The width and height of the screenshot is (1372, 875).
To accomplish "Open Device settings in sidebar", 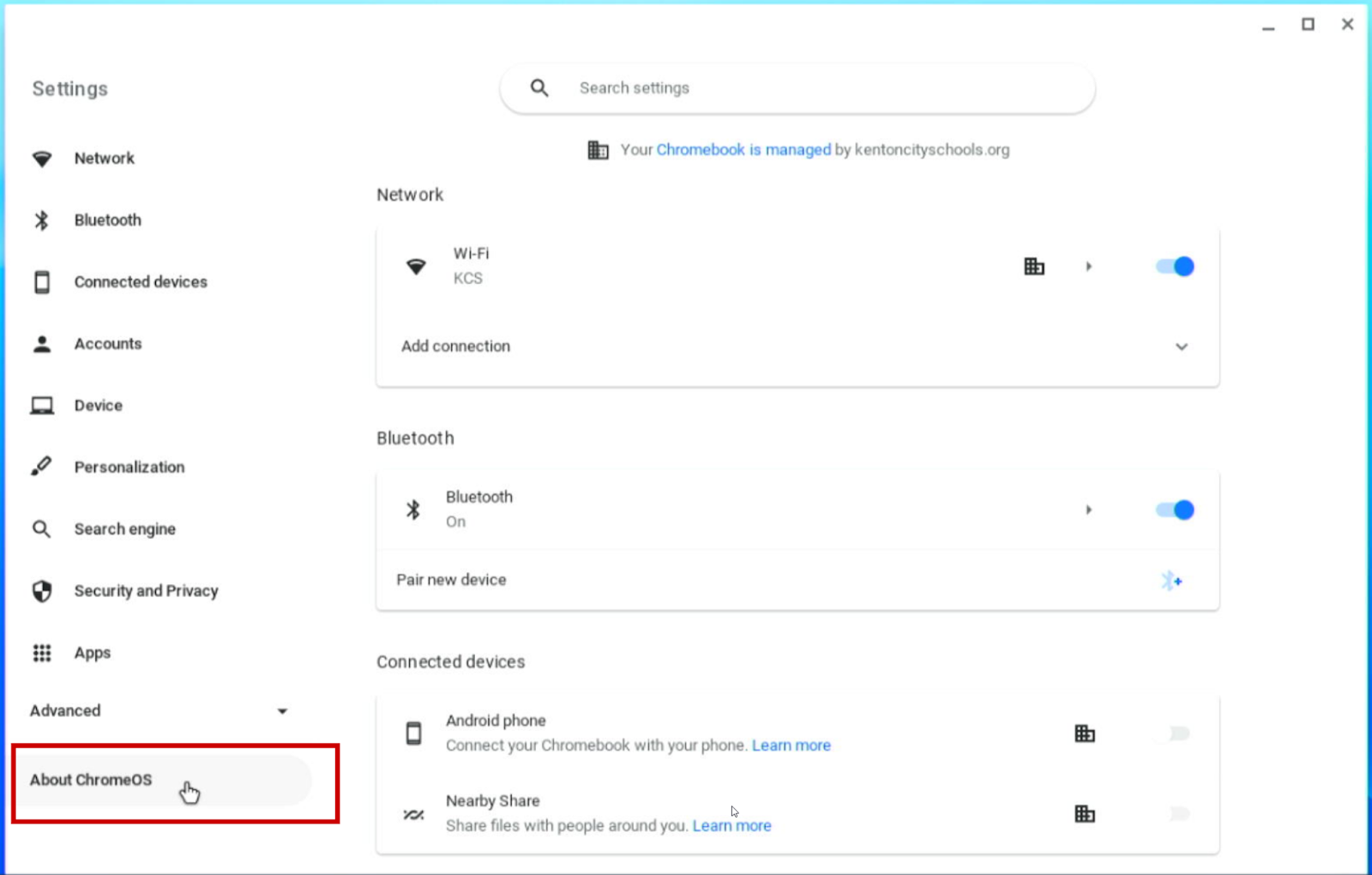I will [x=99, y=406].
